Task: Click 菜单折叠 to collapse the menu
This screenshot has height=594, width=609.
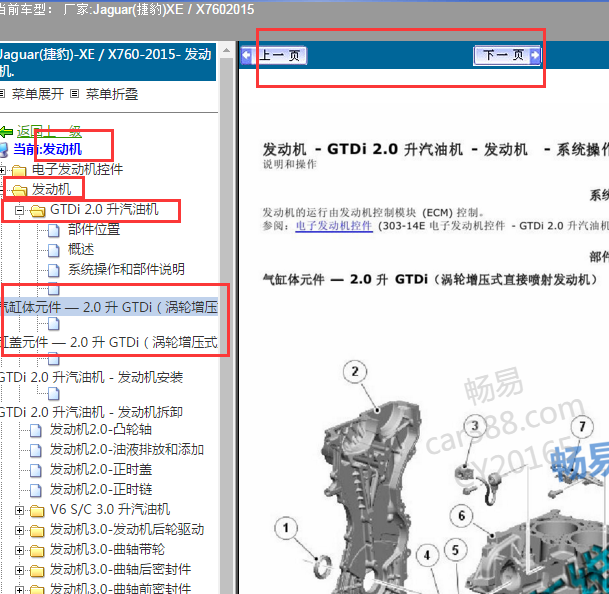Action: [x=112, y=94]
